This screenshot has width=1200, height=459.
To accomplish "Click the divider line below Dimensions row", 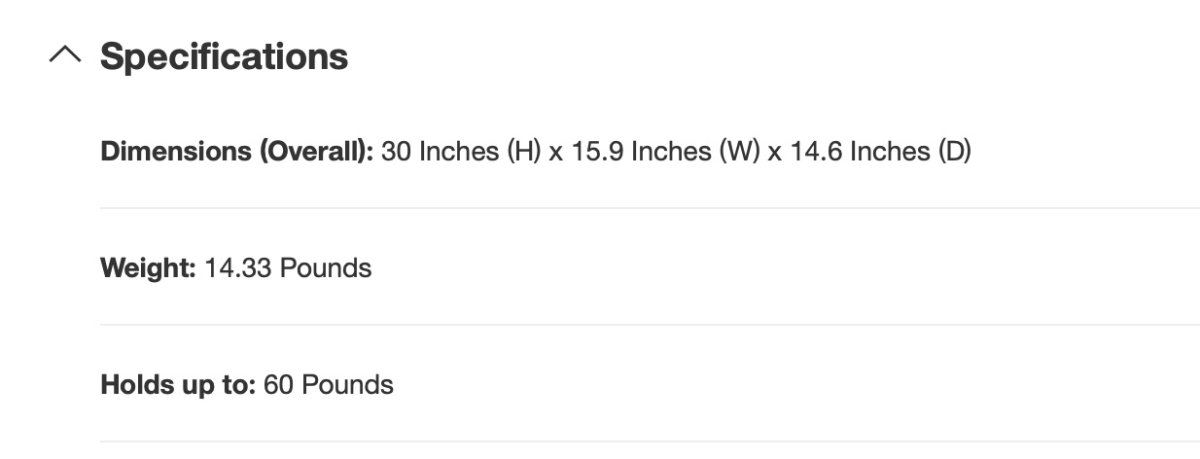I will point(650,208).
